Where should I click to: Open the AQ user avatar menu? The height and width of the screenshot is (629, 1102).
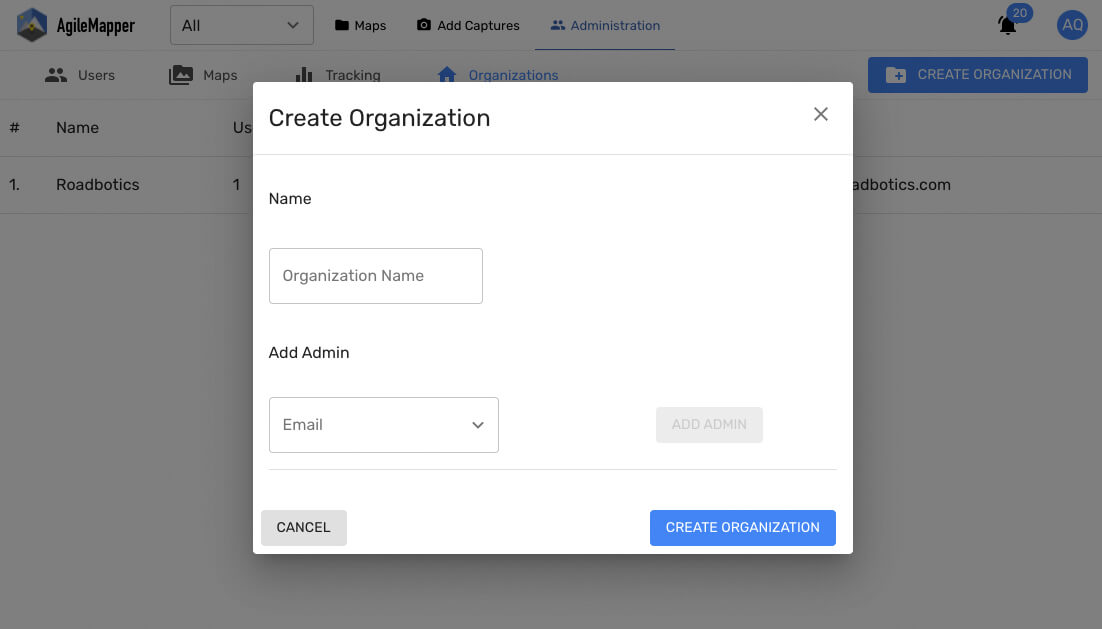pyautogui.click(x=1072, y=25)
